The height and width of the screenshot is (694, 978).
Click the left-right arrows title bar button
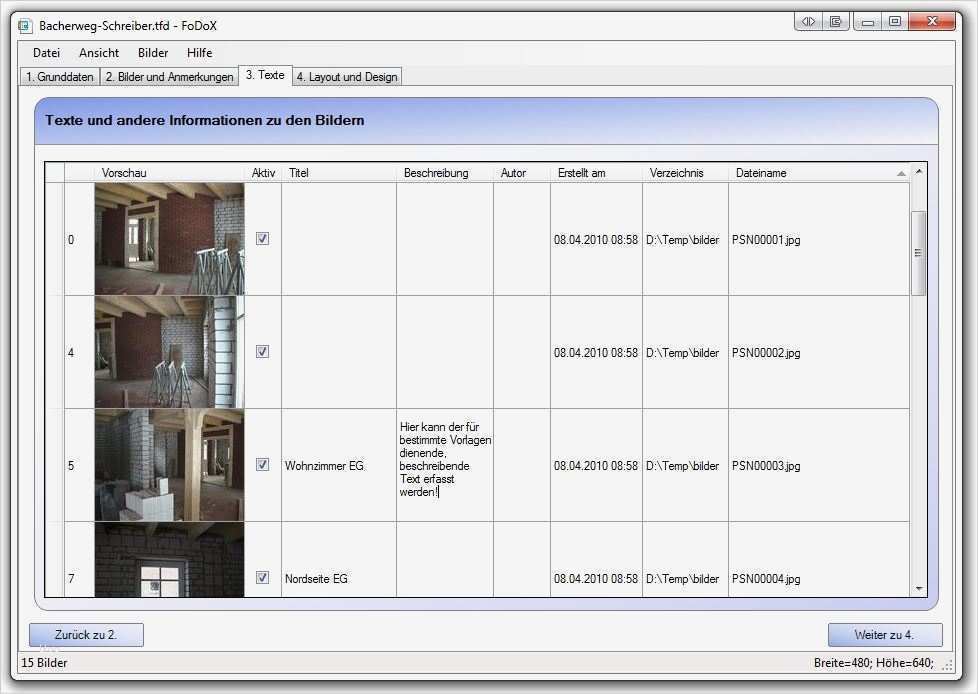(808, 21)
